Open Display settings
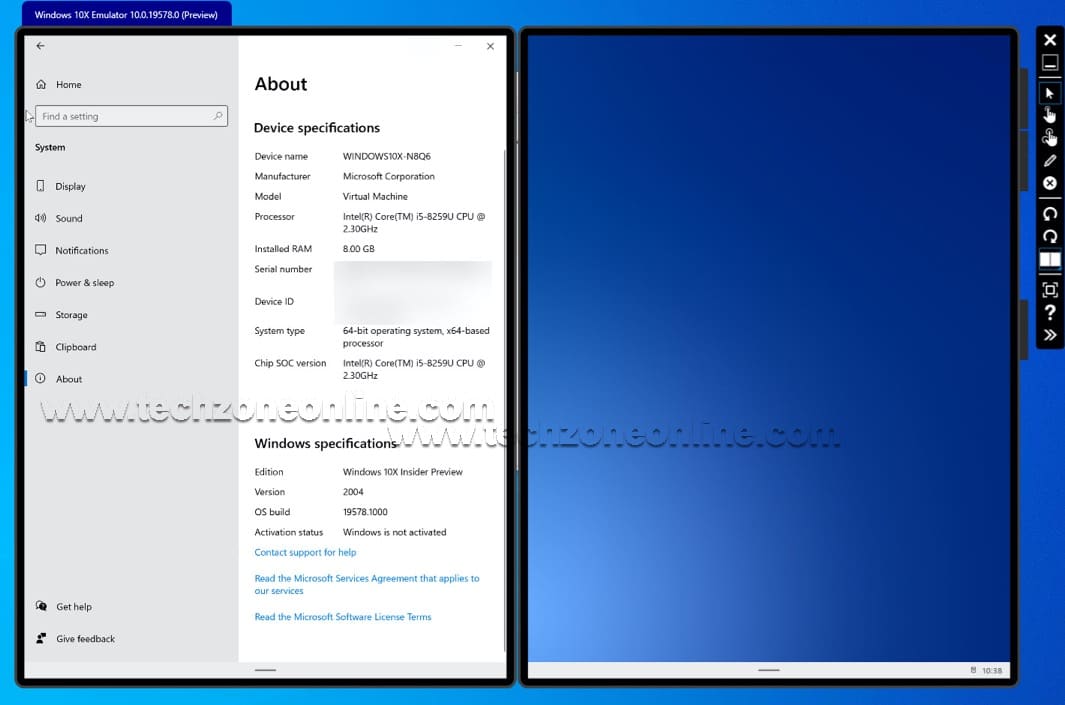 tap(71, 186)
